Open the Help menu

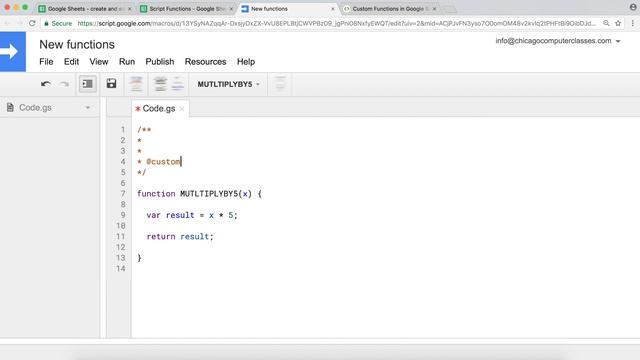(246, 62)
